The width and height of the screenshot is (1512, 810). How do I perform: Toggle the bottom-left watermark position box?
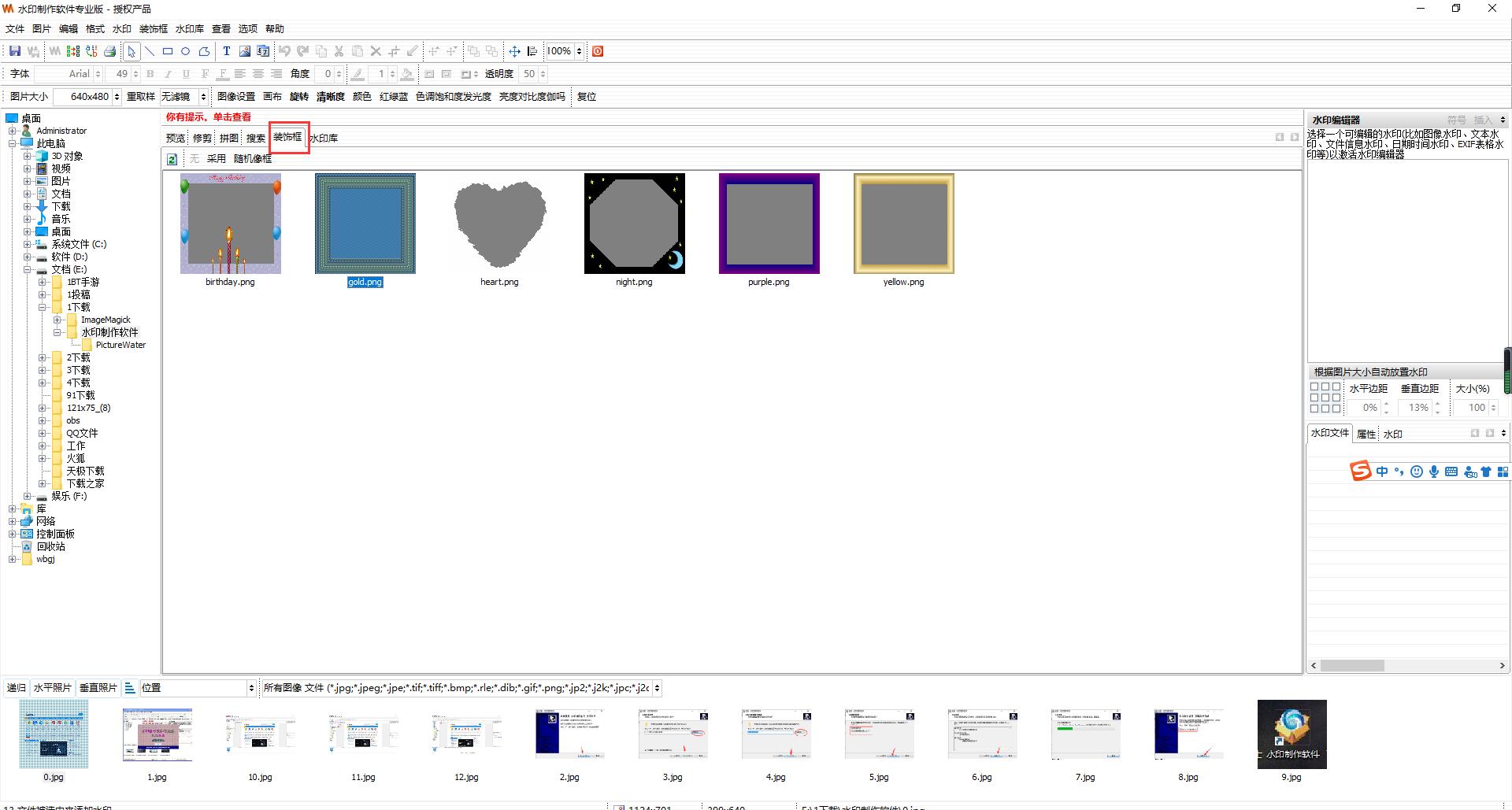coord(1314,409)
